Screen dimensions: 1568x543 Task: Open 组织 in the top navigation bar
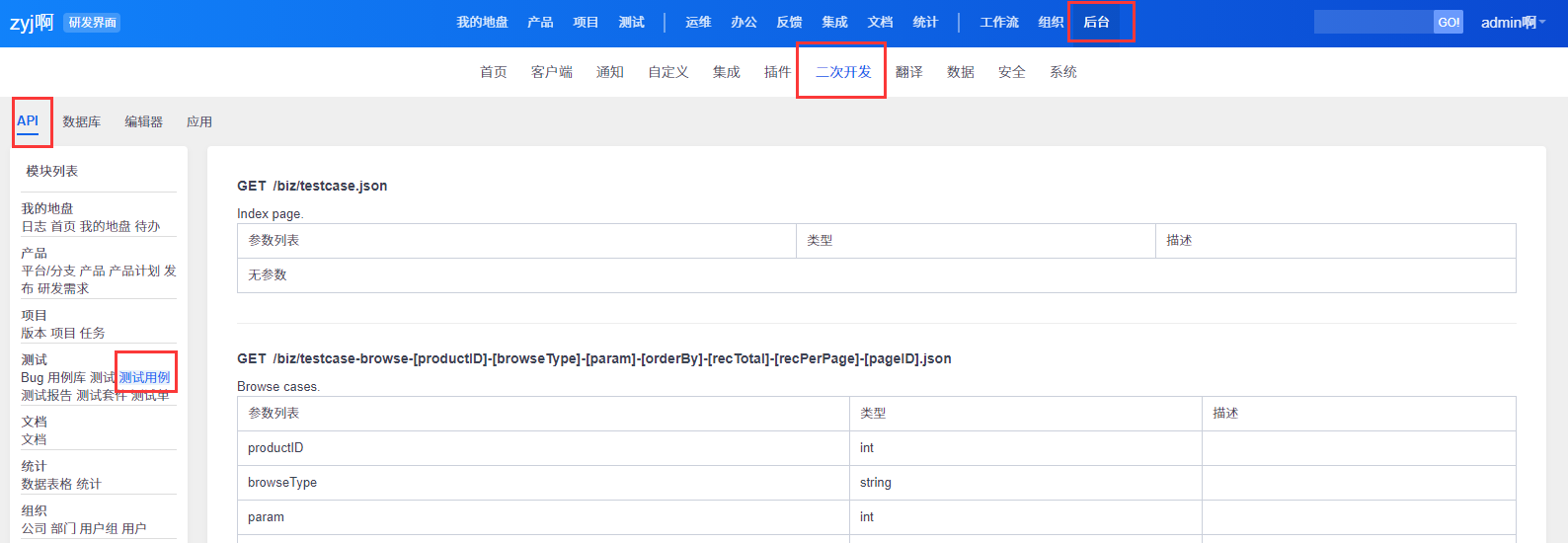[1051, 22]
